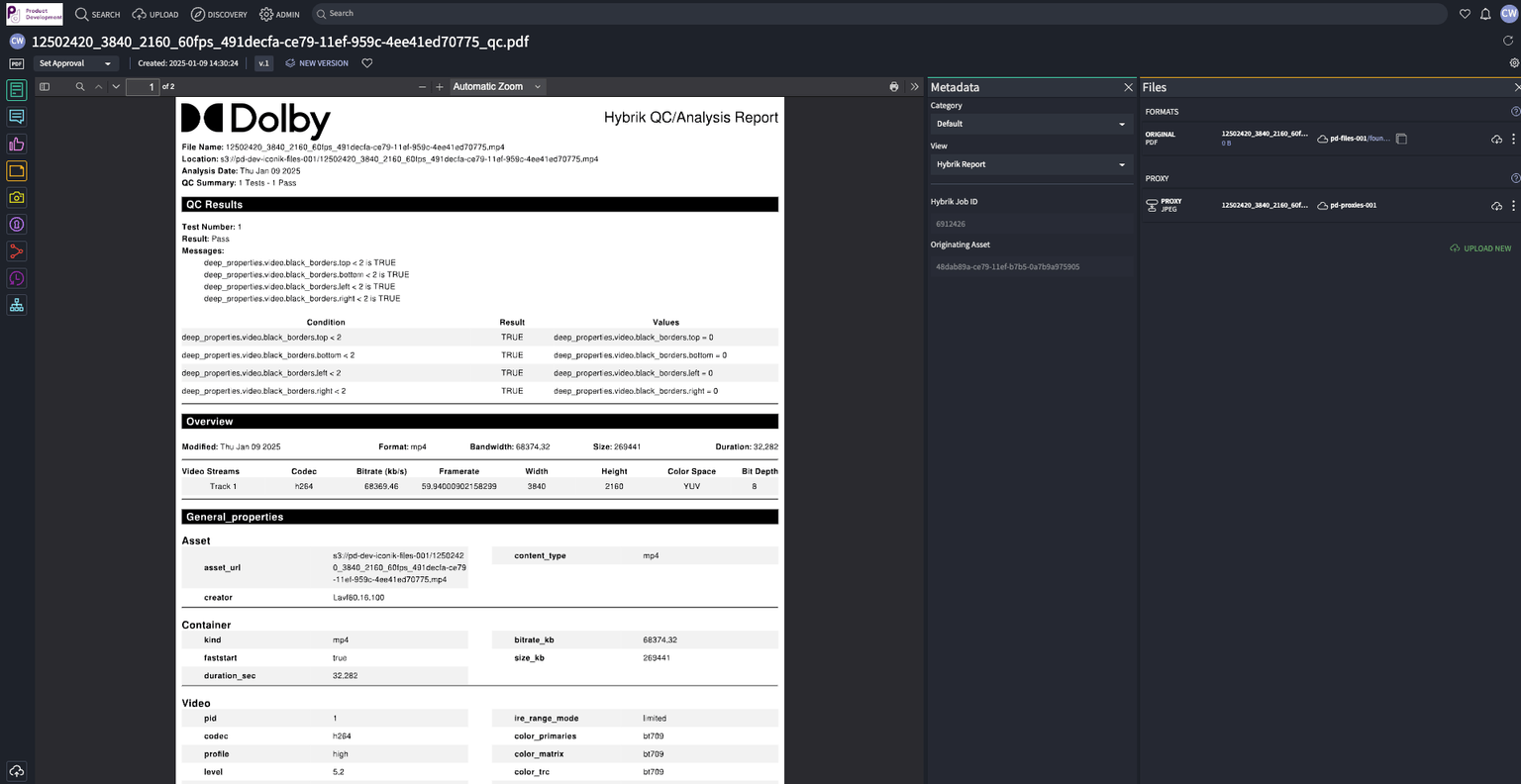Toggle the PDF viewer sidebar panel icon
Viewport: 1521px width, 784px height.
click(45, 87)
